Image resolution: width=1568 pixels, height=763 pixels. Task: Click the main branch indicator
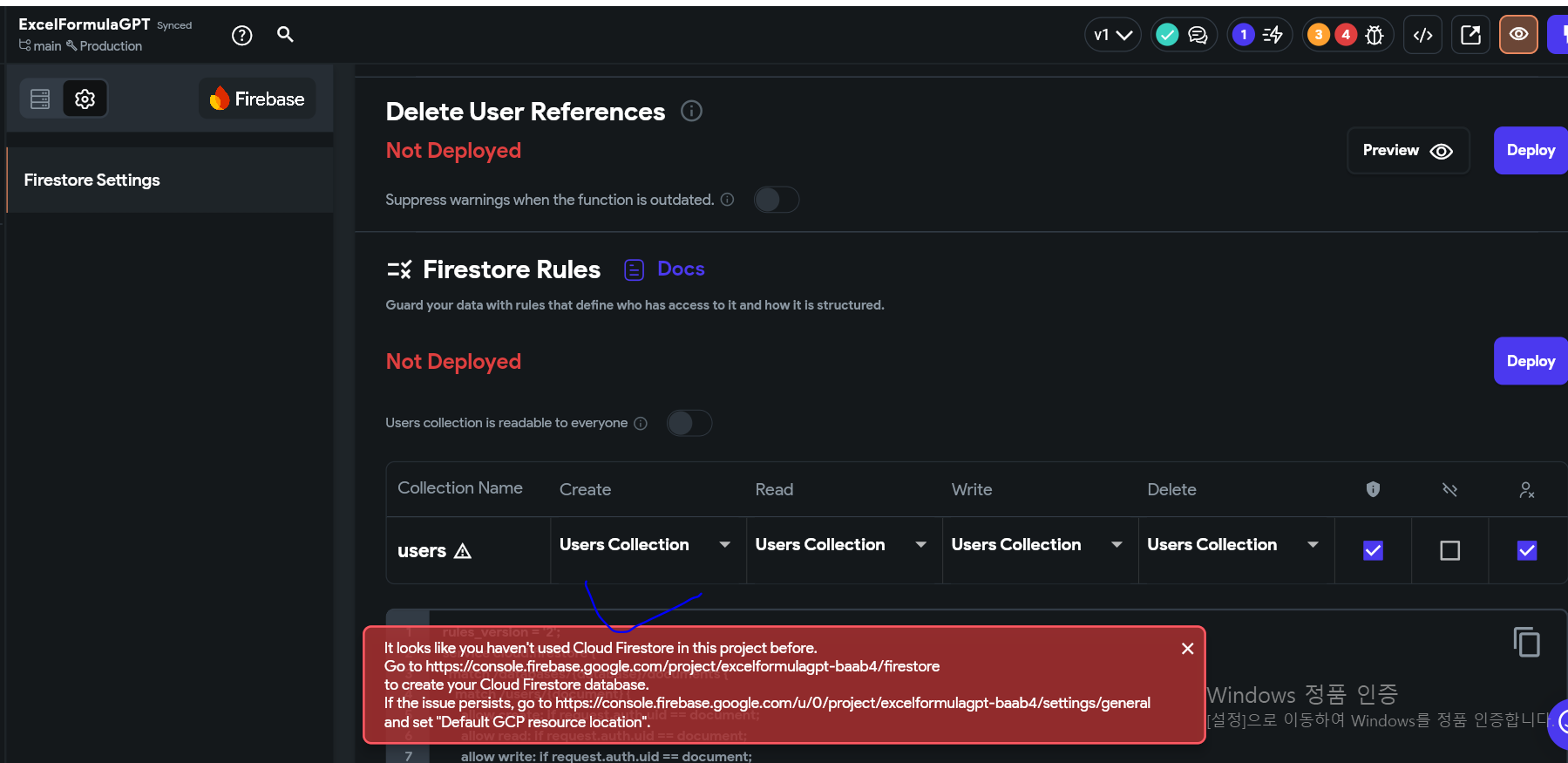tap(40, 46)
